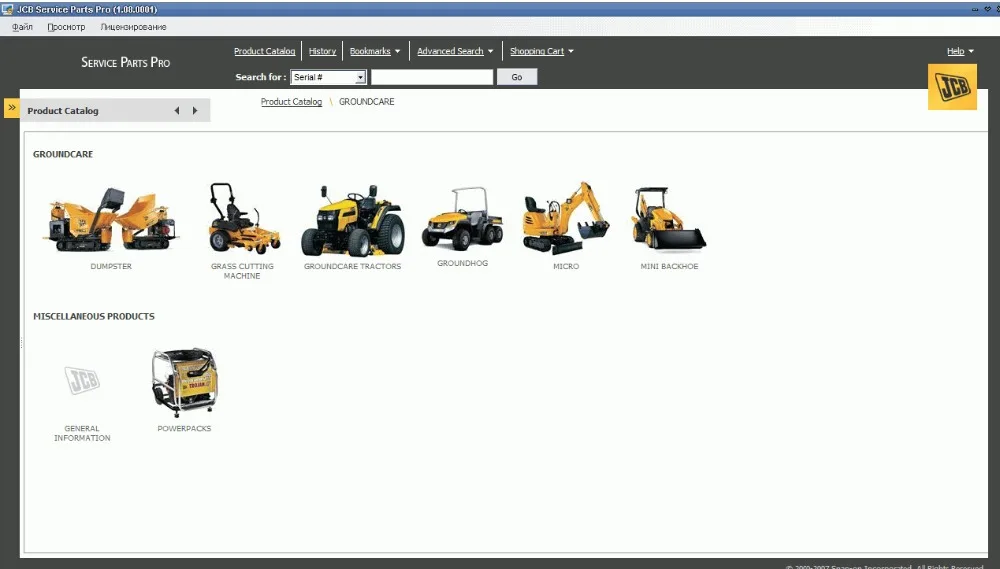Open the Файл menu
The image size is (1000, 569).
coord(22,27)
